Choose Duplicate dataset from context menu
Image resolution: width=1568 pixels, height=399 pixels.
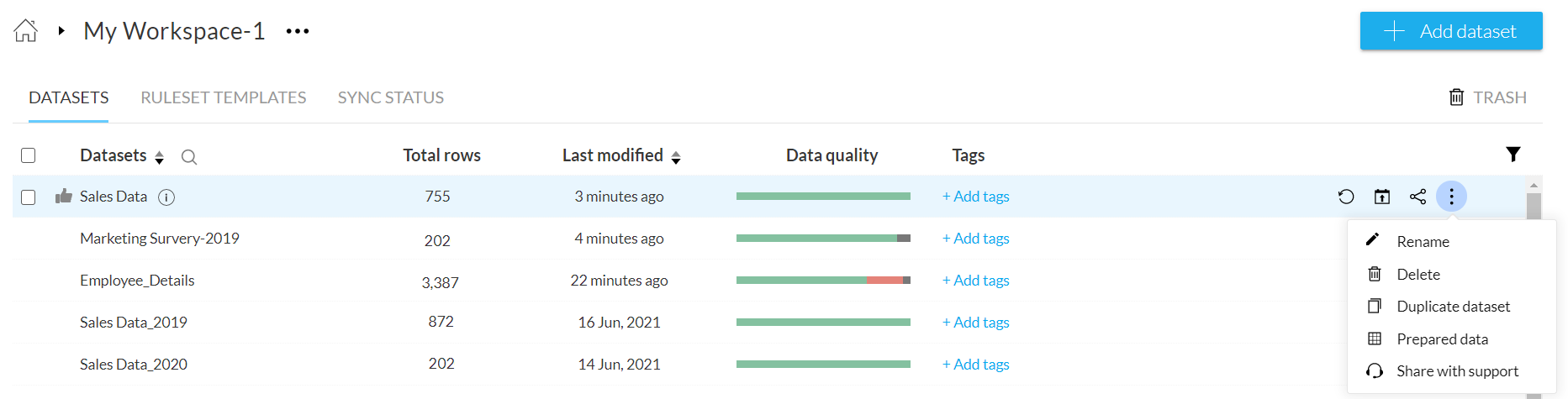[x=1453, y=307]
